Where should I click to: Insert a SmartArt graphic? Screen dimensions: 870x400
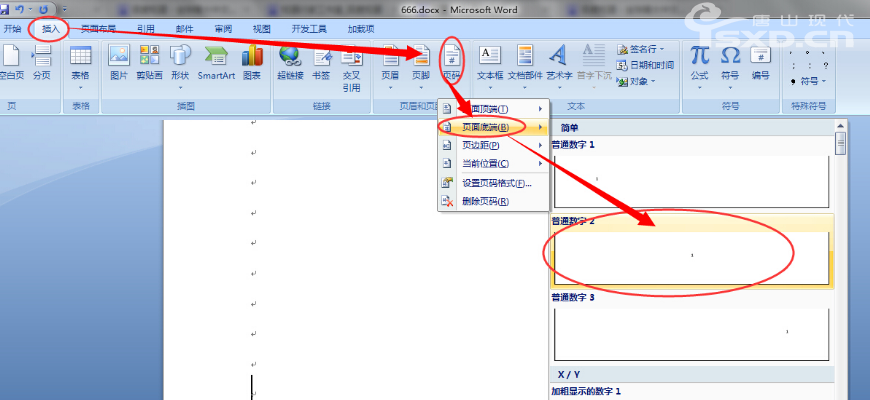coord(216,61)
